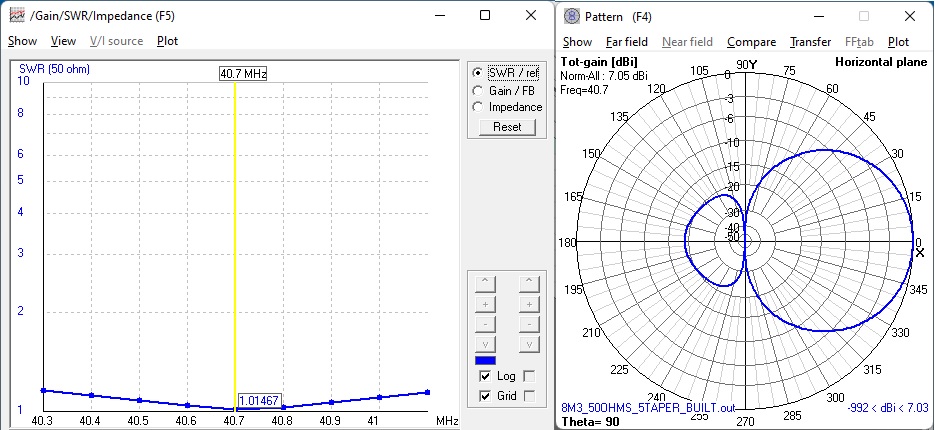The width and height of the screenshot is (935, 430).
Task: Open the Transfer menu
Action: (810, 42)
